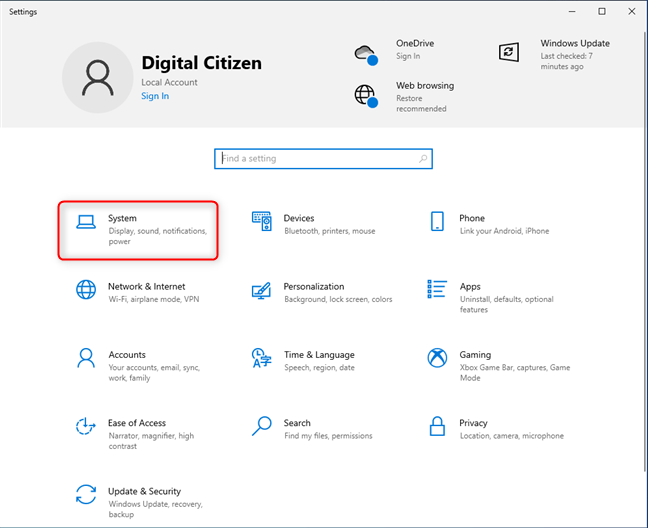Click the Time & Language icon
The height and width of the screenshot is (528, 648).
pyautogui.click(x=262, y=358)
